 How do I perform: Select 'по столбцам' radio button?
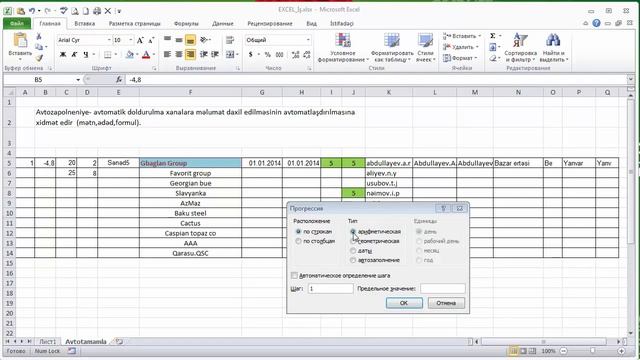click(298, 241)
